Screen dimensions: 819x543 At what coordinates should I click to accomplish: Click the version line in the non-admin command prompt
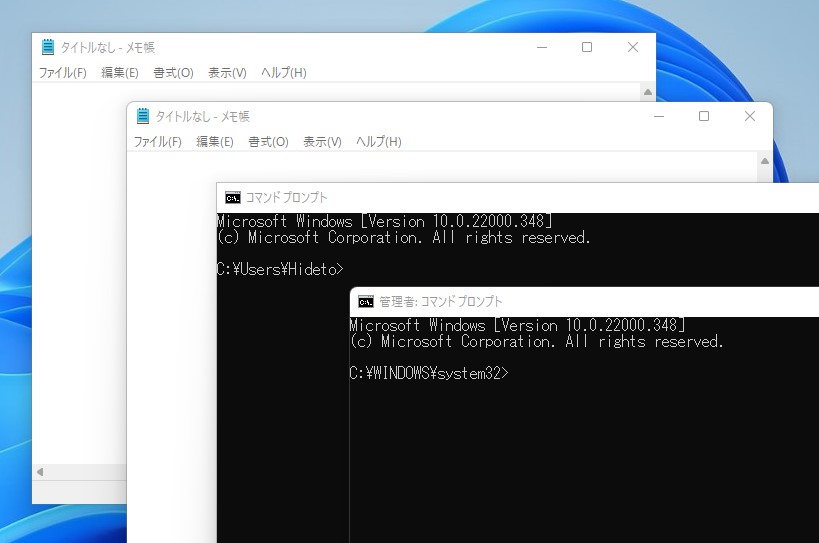384,221
